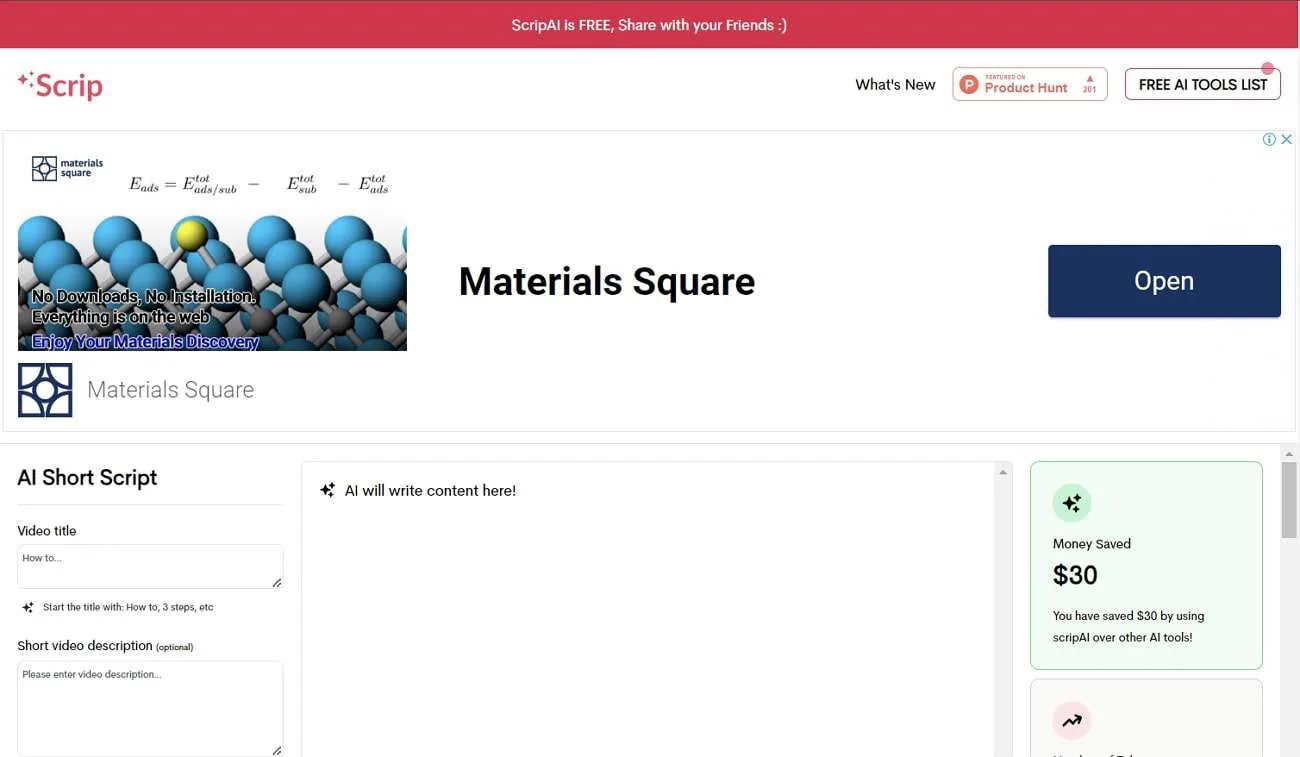Click the FREE AI TOOLS LIST button
The height and width of the screenshot is (757, 1300).
coord(1202,85)
